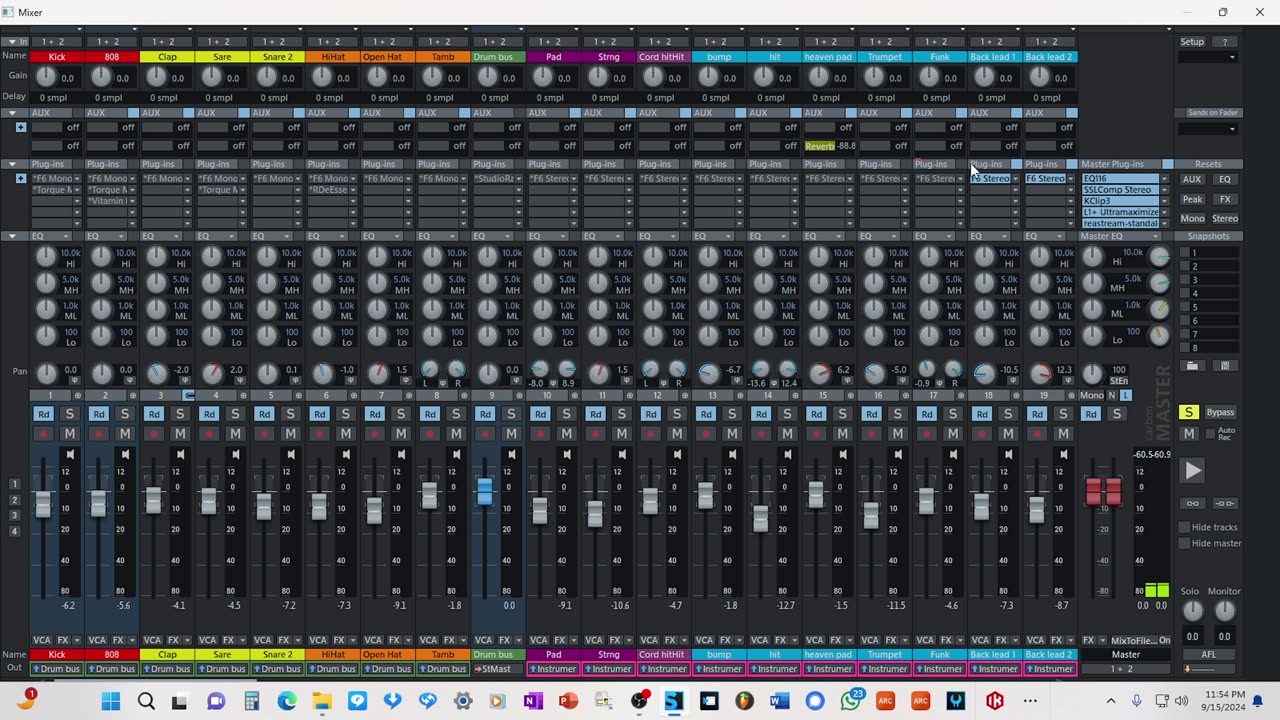The image size is (1280, 720).
Task: Open the Kick channel FX dropdown arrow
Action: (78, 640)
